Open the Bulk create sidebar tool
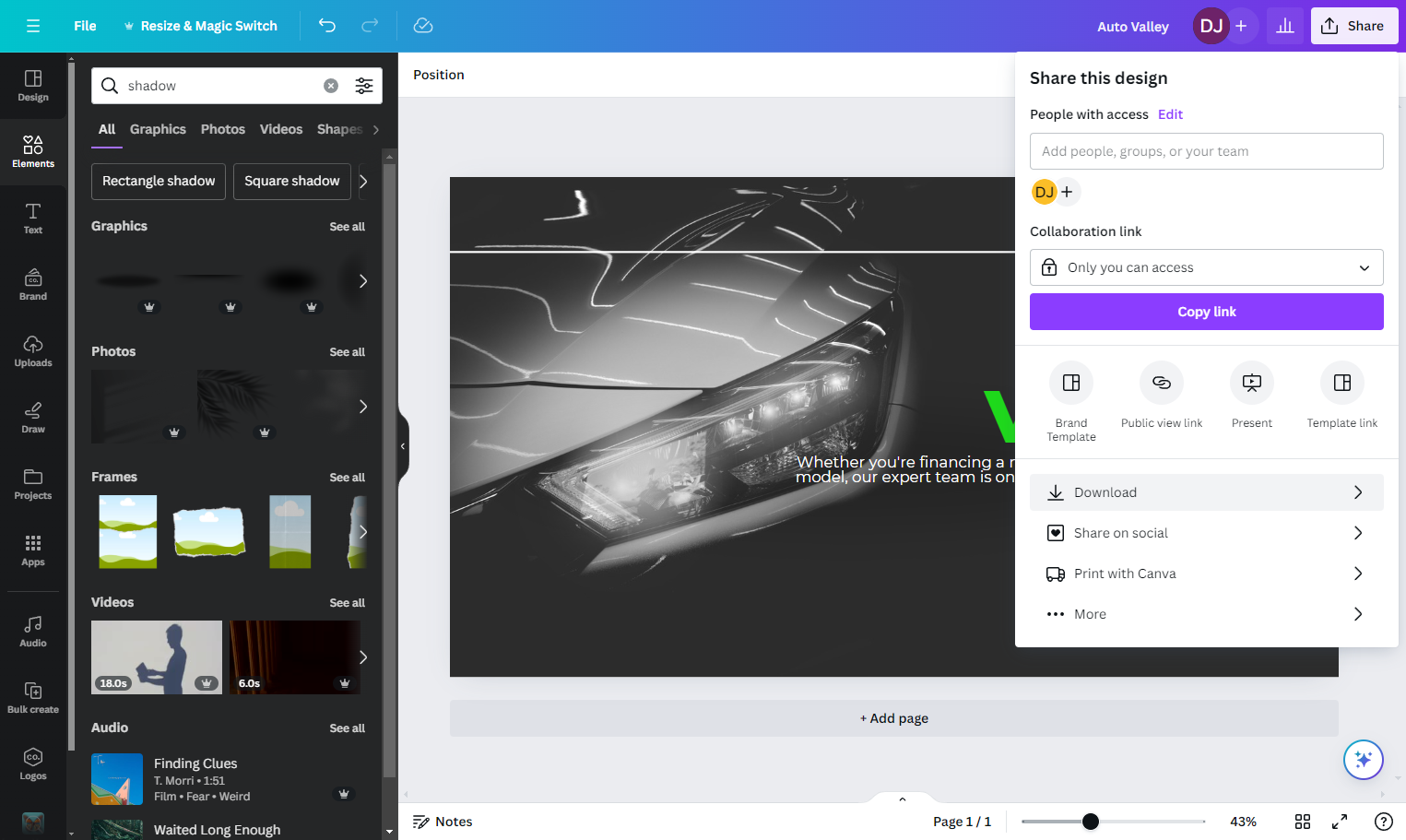 pyautogui.click(x=33, y=698)
